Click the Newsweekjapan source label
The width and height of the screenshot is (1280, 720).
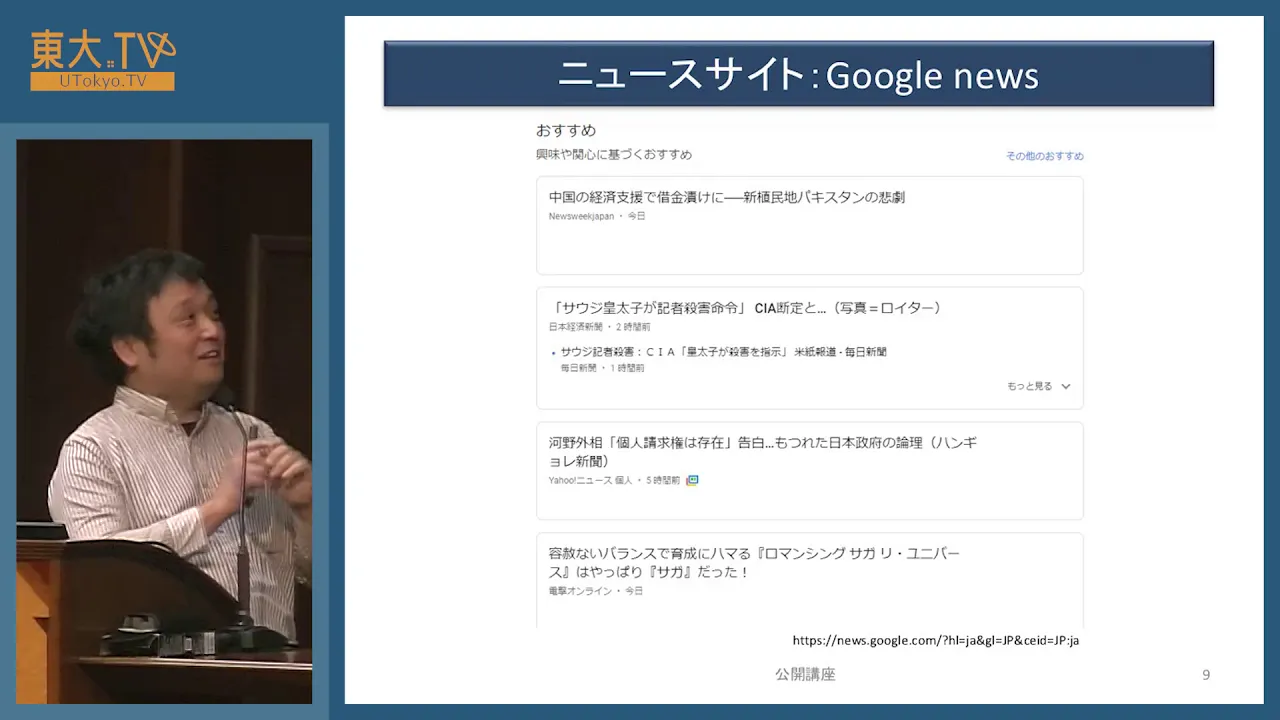tap(581, 216)
